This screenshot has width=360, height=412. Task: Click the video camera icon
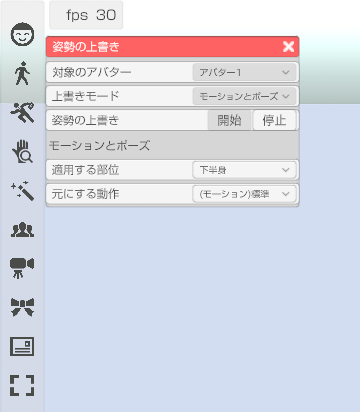22,268
